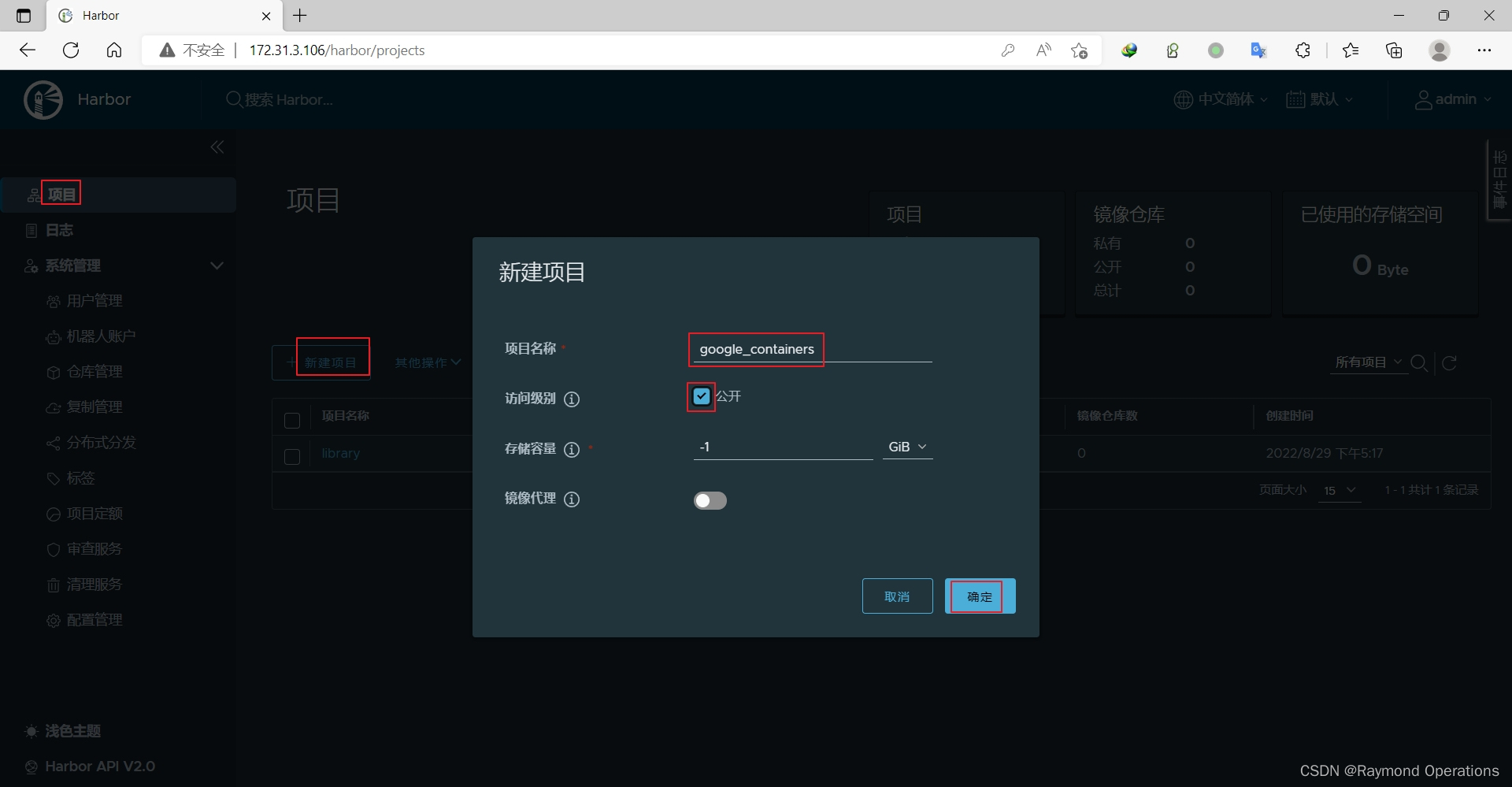The image size is (1512, 787).
Task: Open 标签 in the sidebar
Action: click(71, 478)
